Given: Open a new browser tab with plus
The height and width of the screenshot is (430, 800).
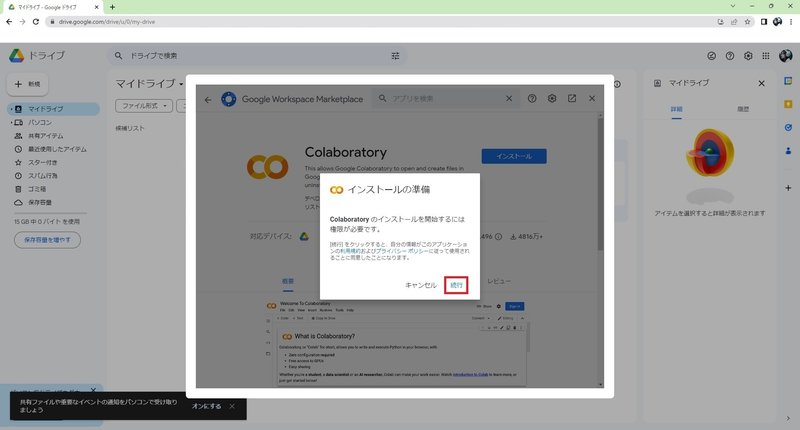Looking at the screenshot, I should [112, 7].
